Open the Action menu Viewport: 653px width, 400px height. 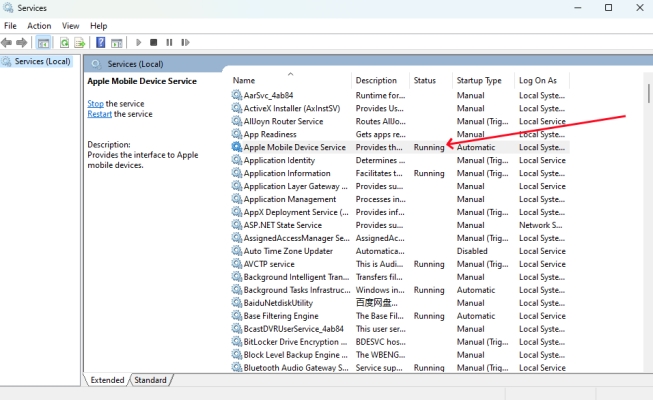point(39,25)
